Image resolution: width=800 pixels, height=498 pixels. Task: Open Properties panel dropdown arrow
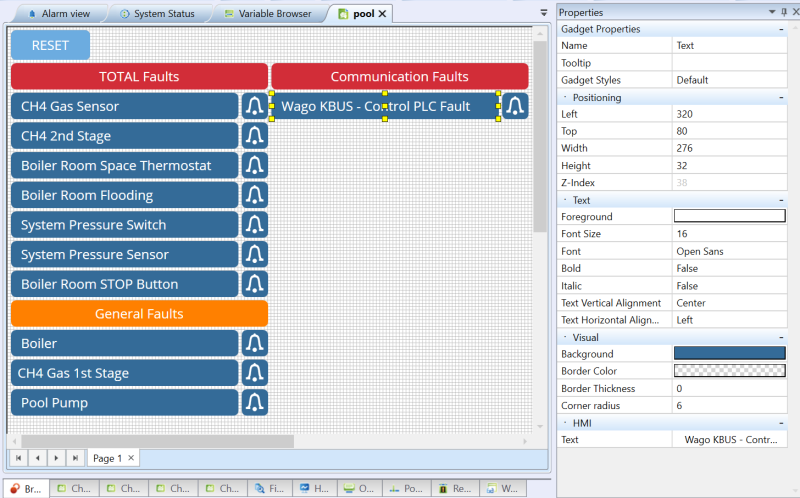coord(772,12)
